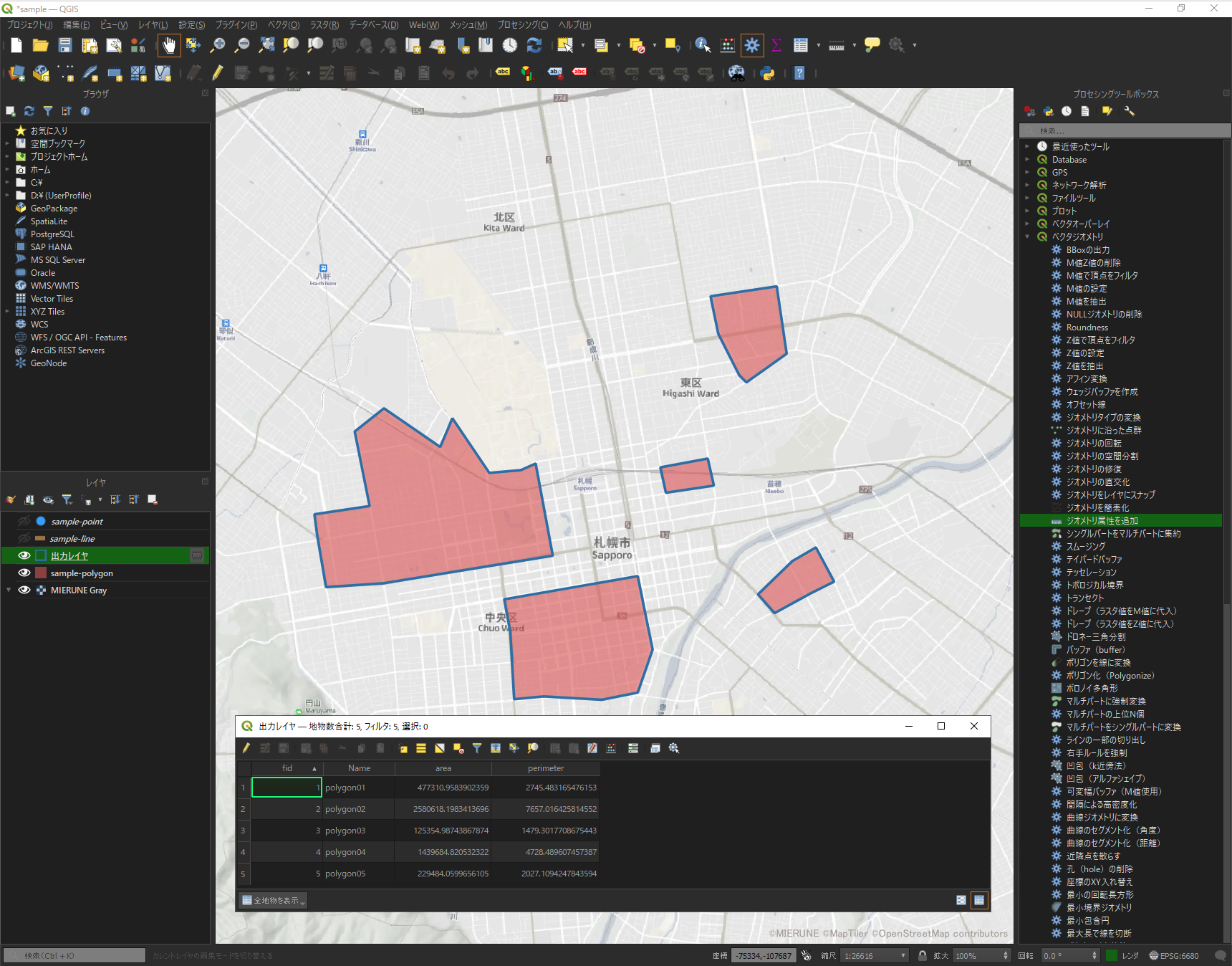Image resolution: width=1232 pixels, height=966 pixels.
Task: Open the プロジェクト menu
Action: tap(30, 25)
